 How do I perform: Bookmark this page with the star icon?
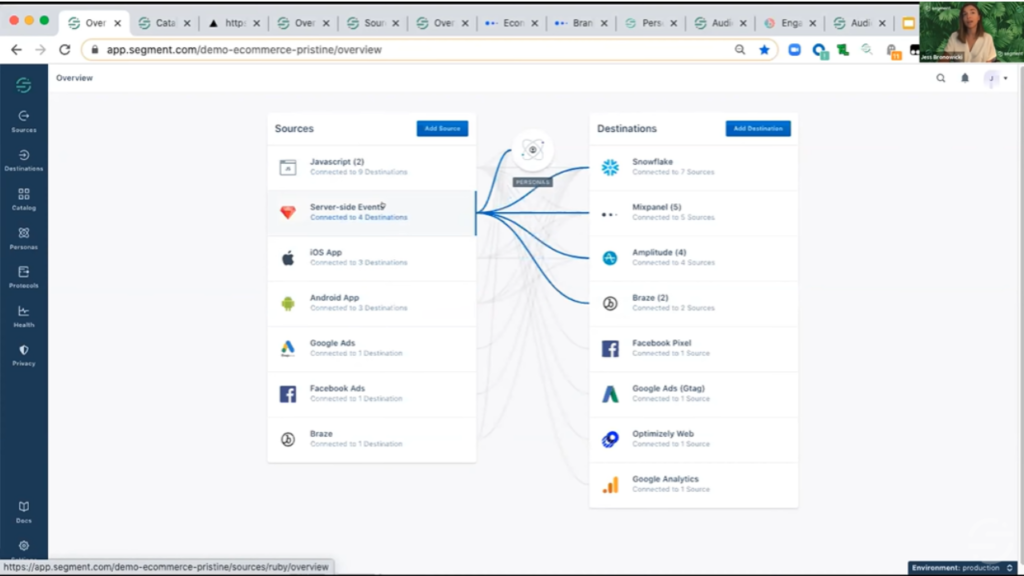click(x=764, y=50)
